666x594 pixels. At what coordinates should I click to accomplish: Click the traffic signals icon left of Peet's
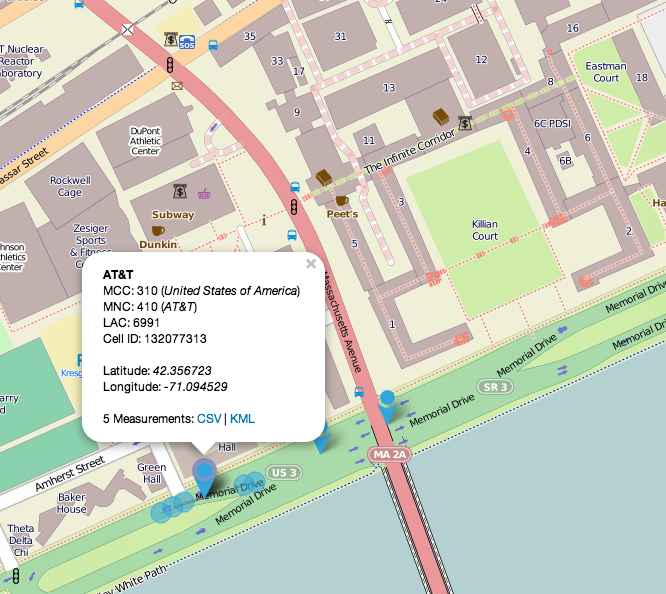click(x=293, y=206)
